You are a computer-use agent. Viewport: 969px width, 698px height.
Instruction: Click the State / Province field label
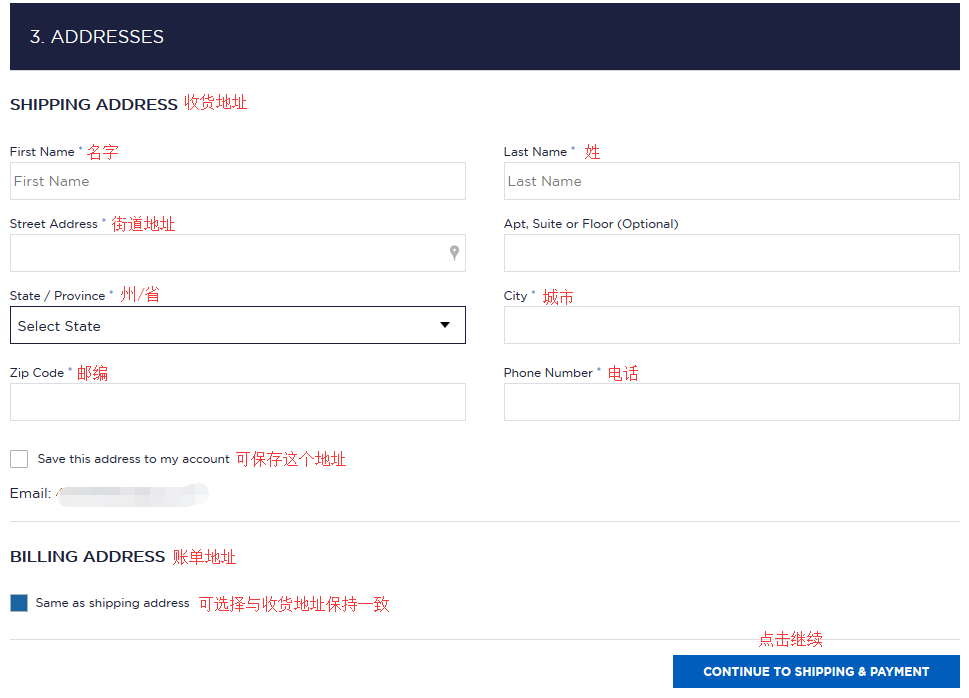coord(57,296)
